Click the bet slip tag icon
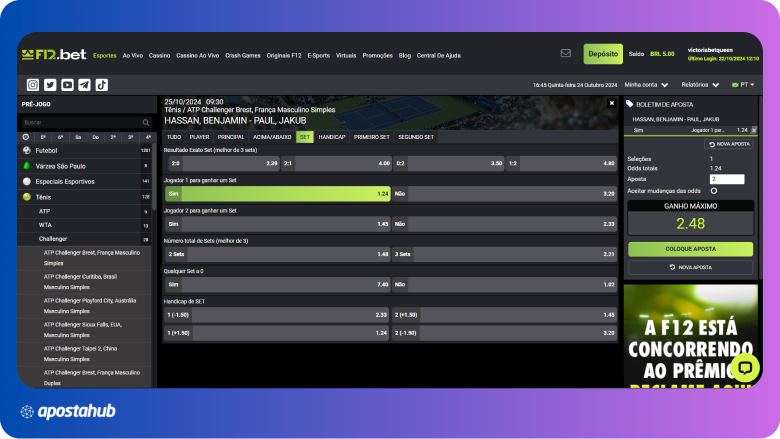The image size is (780, 439). (630, 104)
